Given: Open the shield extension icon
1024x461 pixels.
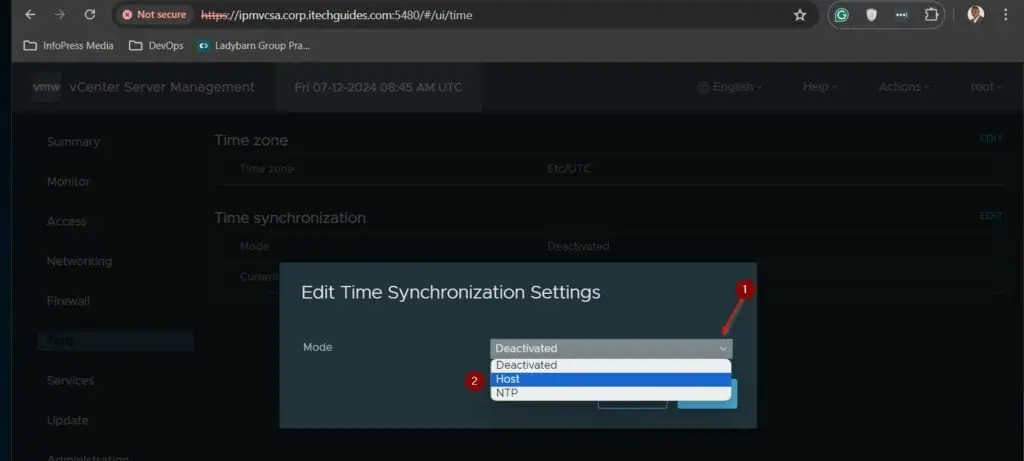Looking at the screenshot, I should (x=871, y=15).
